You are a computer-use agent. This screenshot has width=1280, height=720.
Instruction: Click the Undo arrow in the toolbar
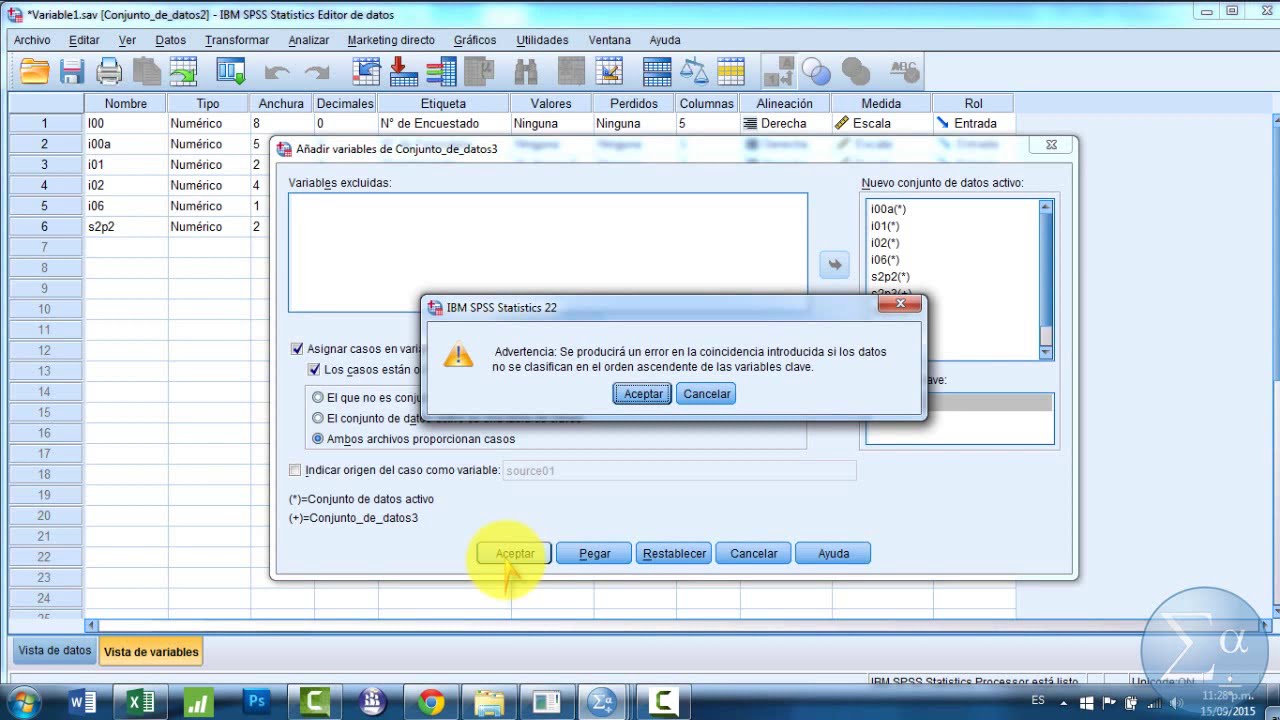click(277, 71)
